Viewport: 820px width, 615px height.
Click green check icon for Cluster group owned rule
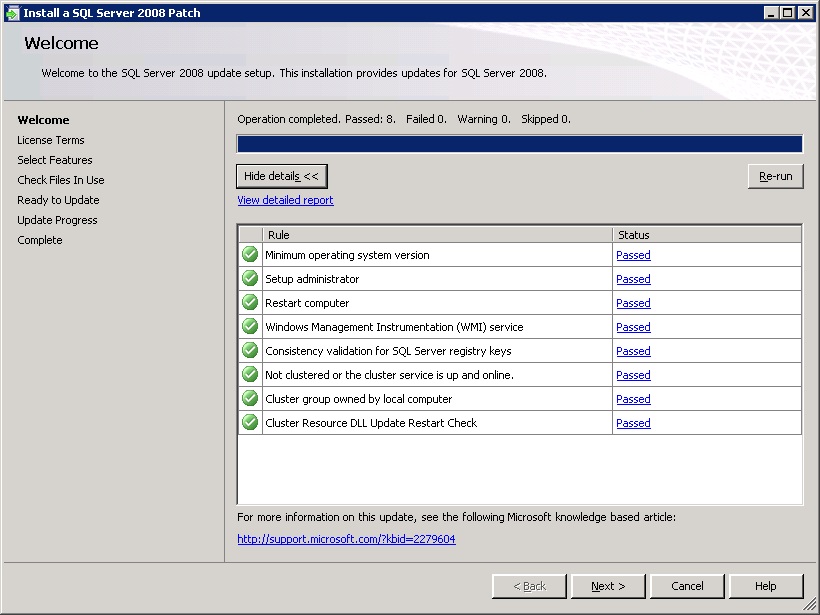pos(250,398)
